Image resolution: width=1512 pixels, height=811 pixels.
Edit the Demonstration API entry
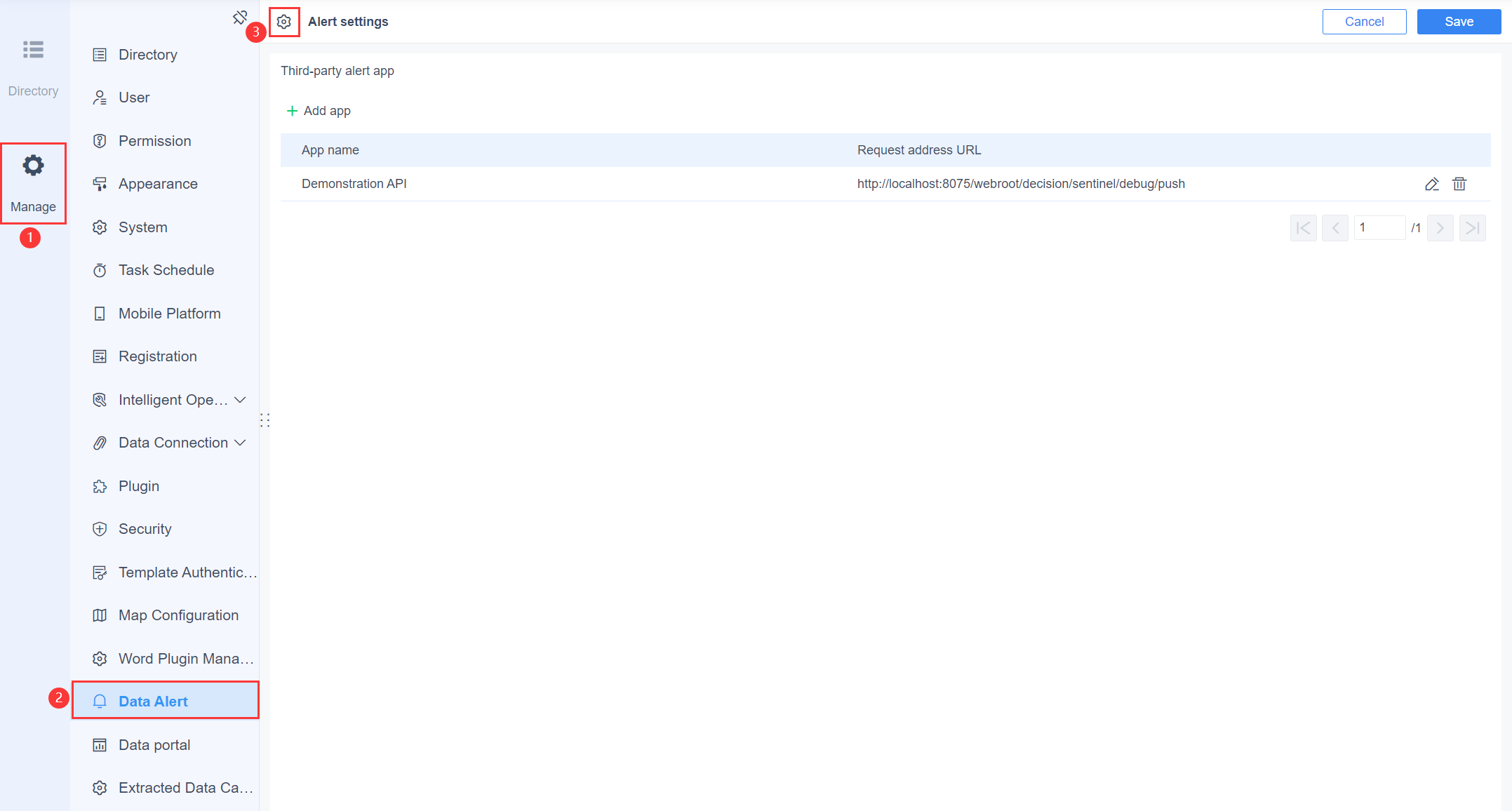(1431, 184)
